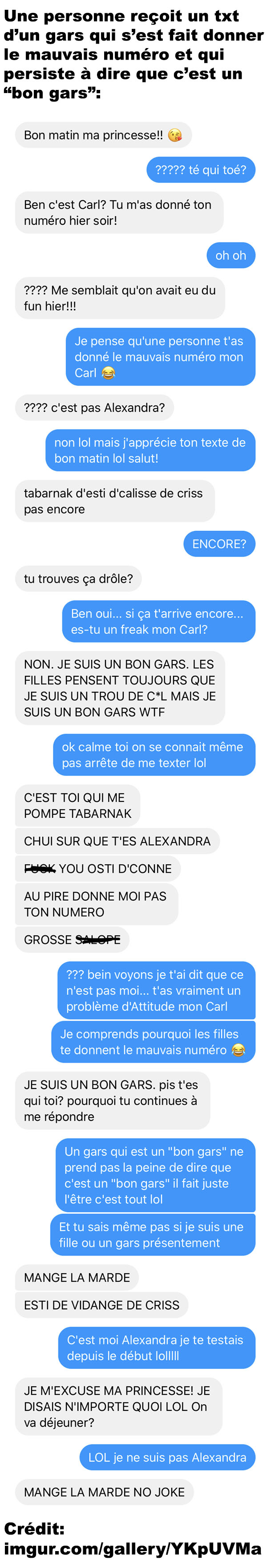Viewport: 267px width, 1568px height.
Task: Select the '???? c'est pas Alexandra?' message
Action: pyautogui.click(x=94, y=407)
